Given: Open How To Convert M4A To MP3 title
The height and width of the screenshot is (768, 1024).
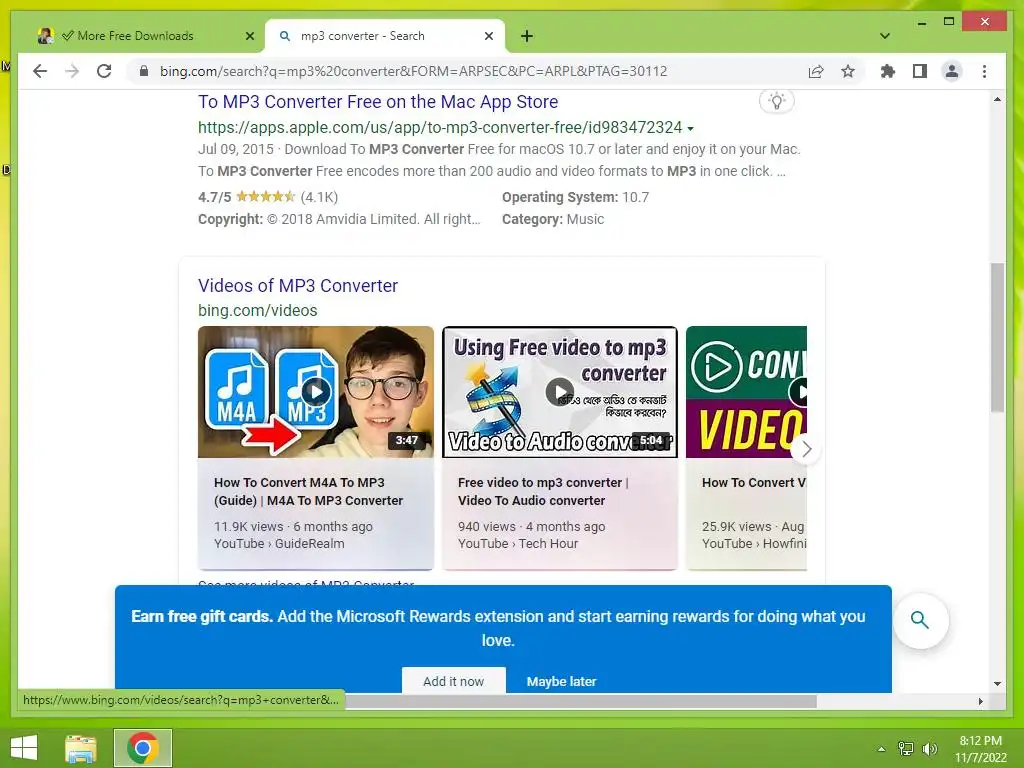Looking at the screenshot, I should point(308,491).
